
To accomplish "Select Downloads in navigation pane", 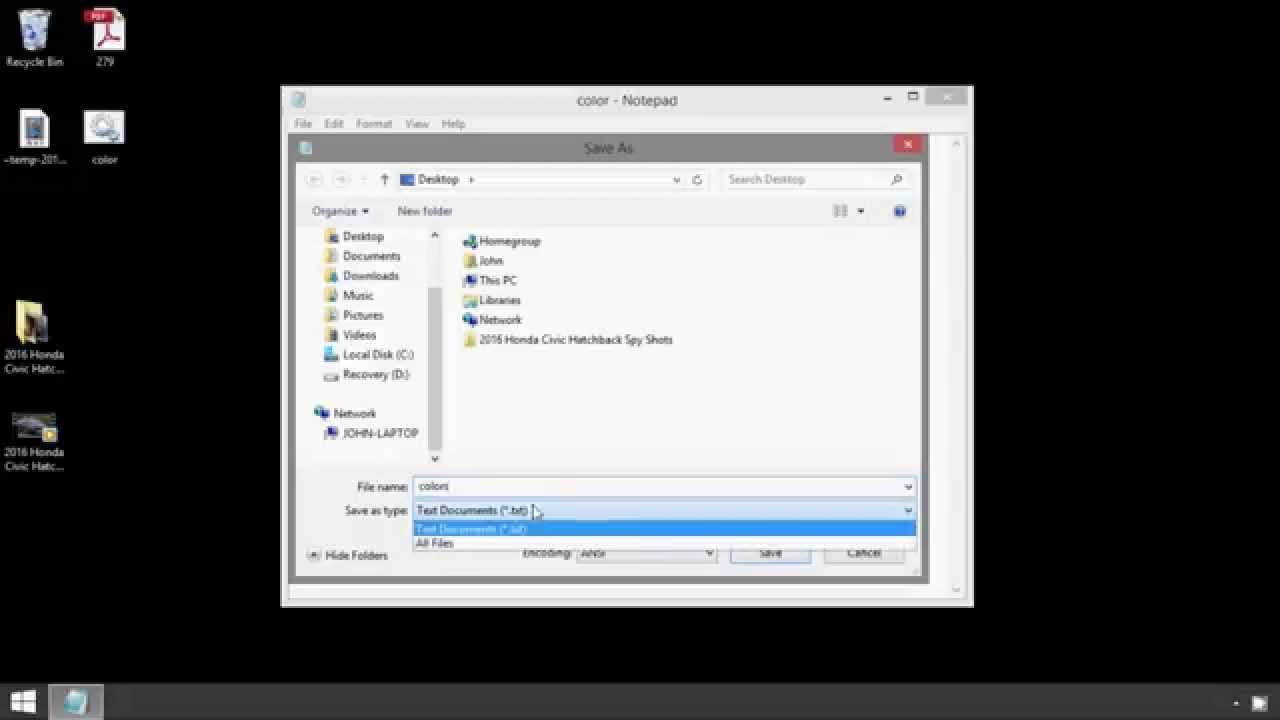I will click(x=361, y=276).
